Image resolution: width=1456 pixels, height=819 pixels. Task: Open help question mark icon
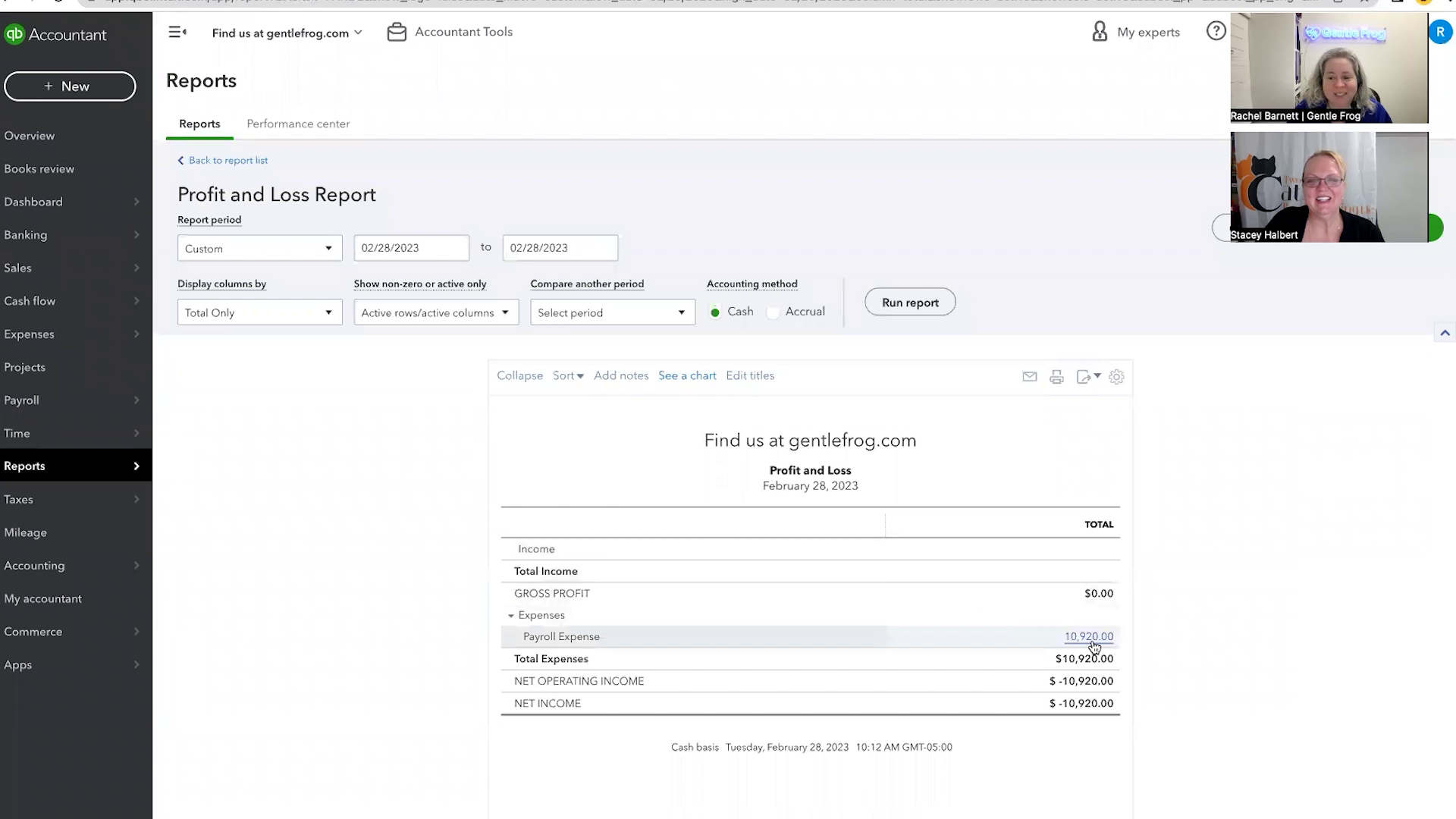coord(1216,31)
